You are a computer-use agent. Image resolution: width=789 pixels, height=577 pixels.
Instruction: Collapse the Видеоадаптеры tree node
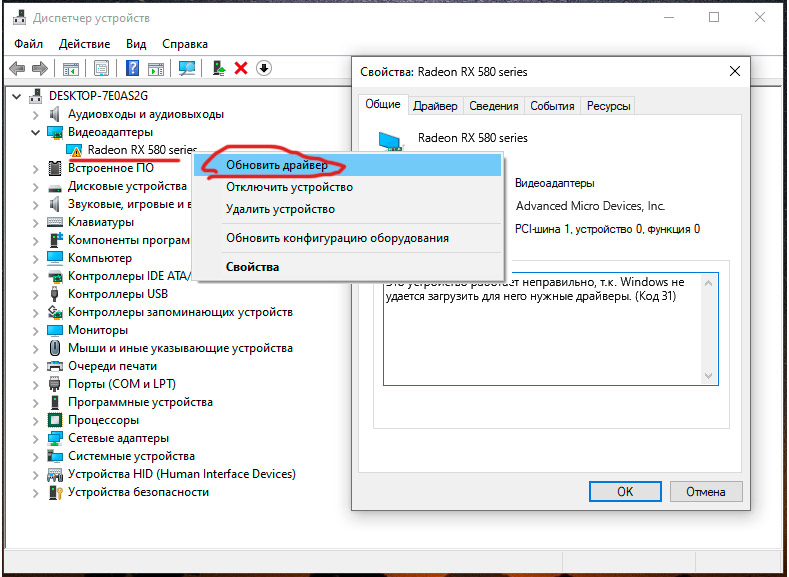coord(36,132)
